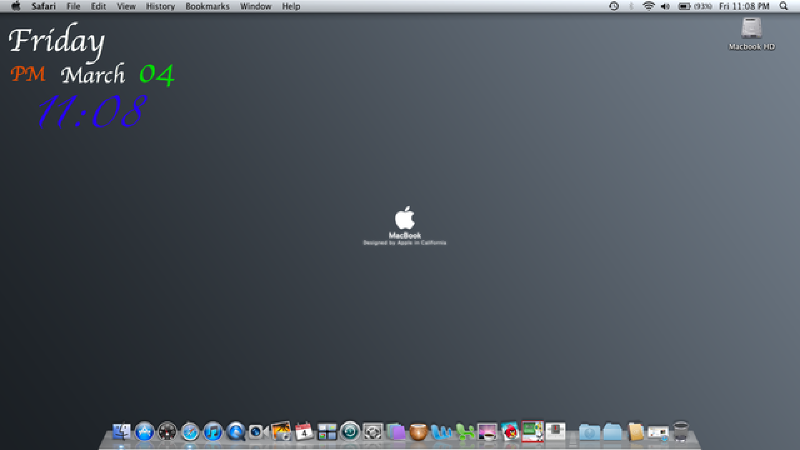Image resolution: width=800 pixels, height=450 pixels.
Task: Open the Help menu
Action: click(291, 6)
